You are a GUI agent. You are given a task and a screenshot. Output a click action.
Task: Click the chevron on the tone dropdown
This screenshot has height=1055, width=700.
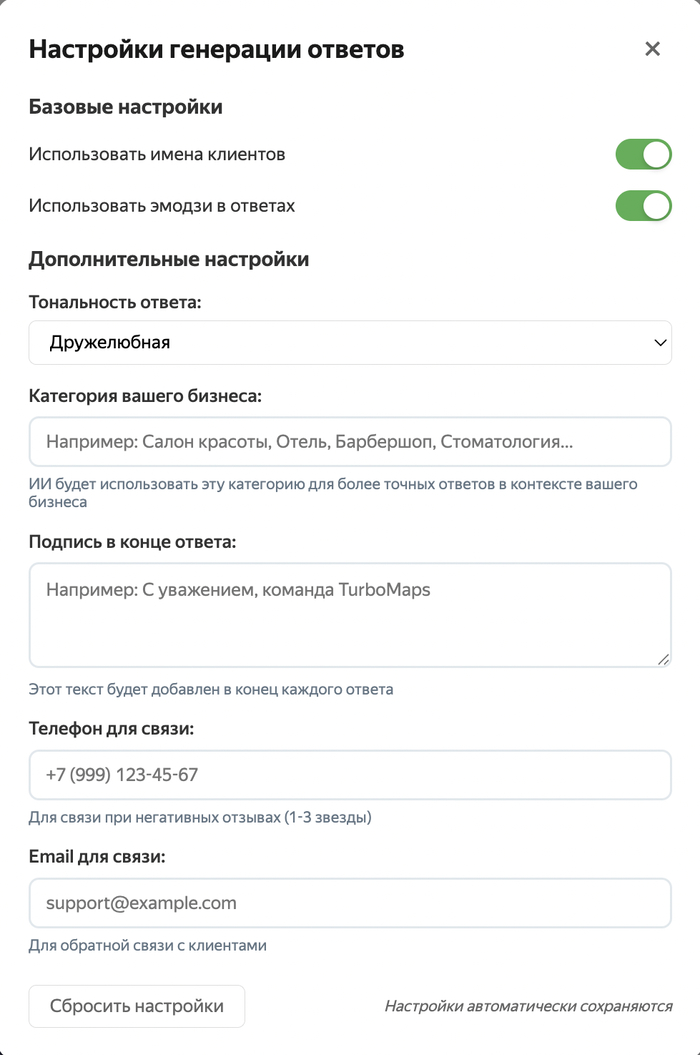660,342
